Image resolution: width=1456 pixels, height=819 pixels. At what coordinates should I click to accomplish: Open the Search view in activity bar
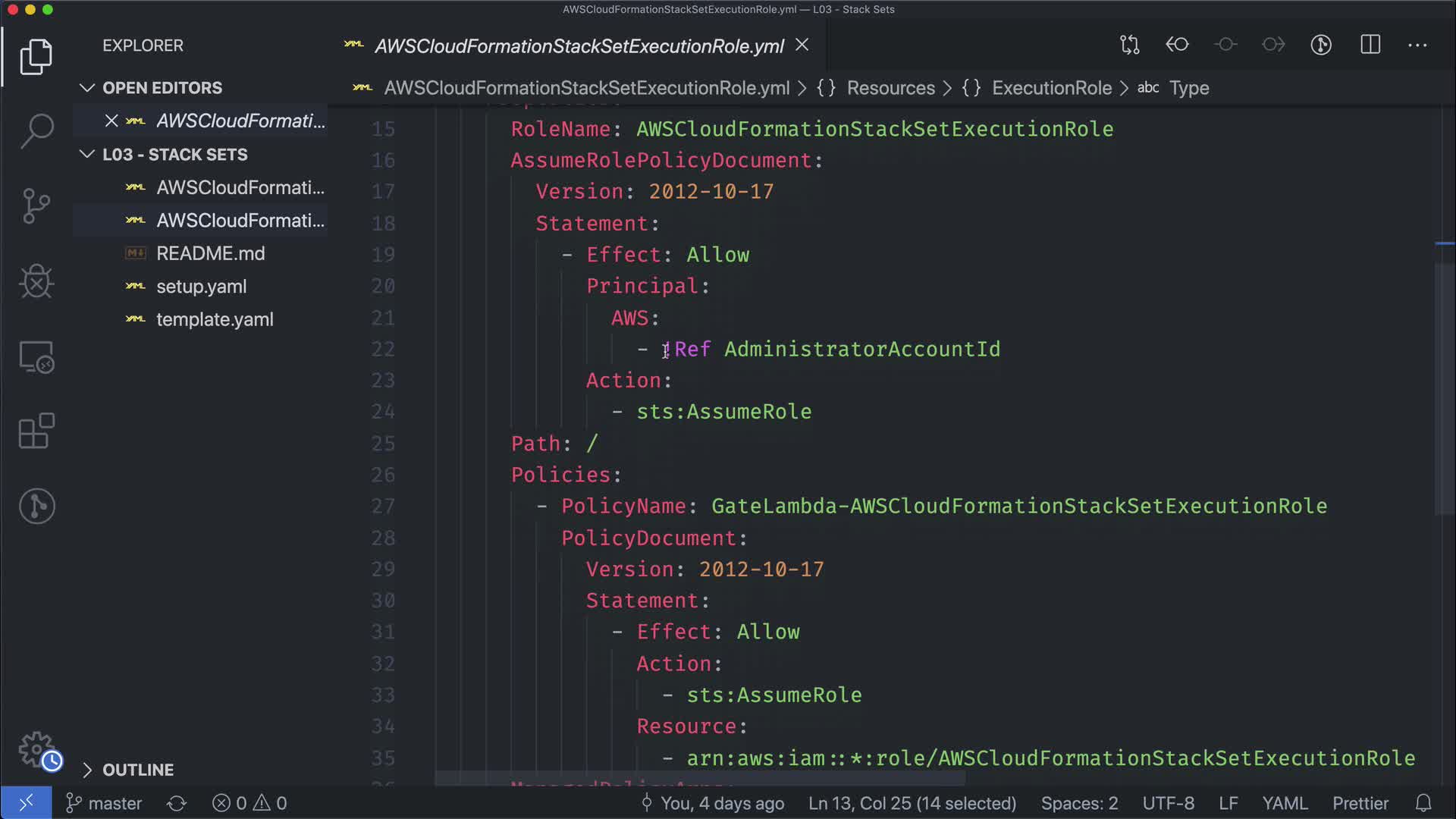pos(36,130)
